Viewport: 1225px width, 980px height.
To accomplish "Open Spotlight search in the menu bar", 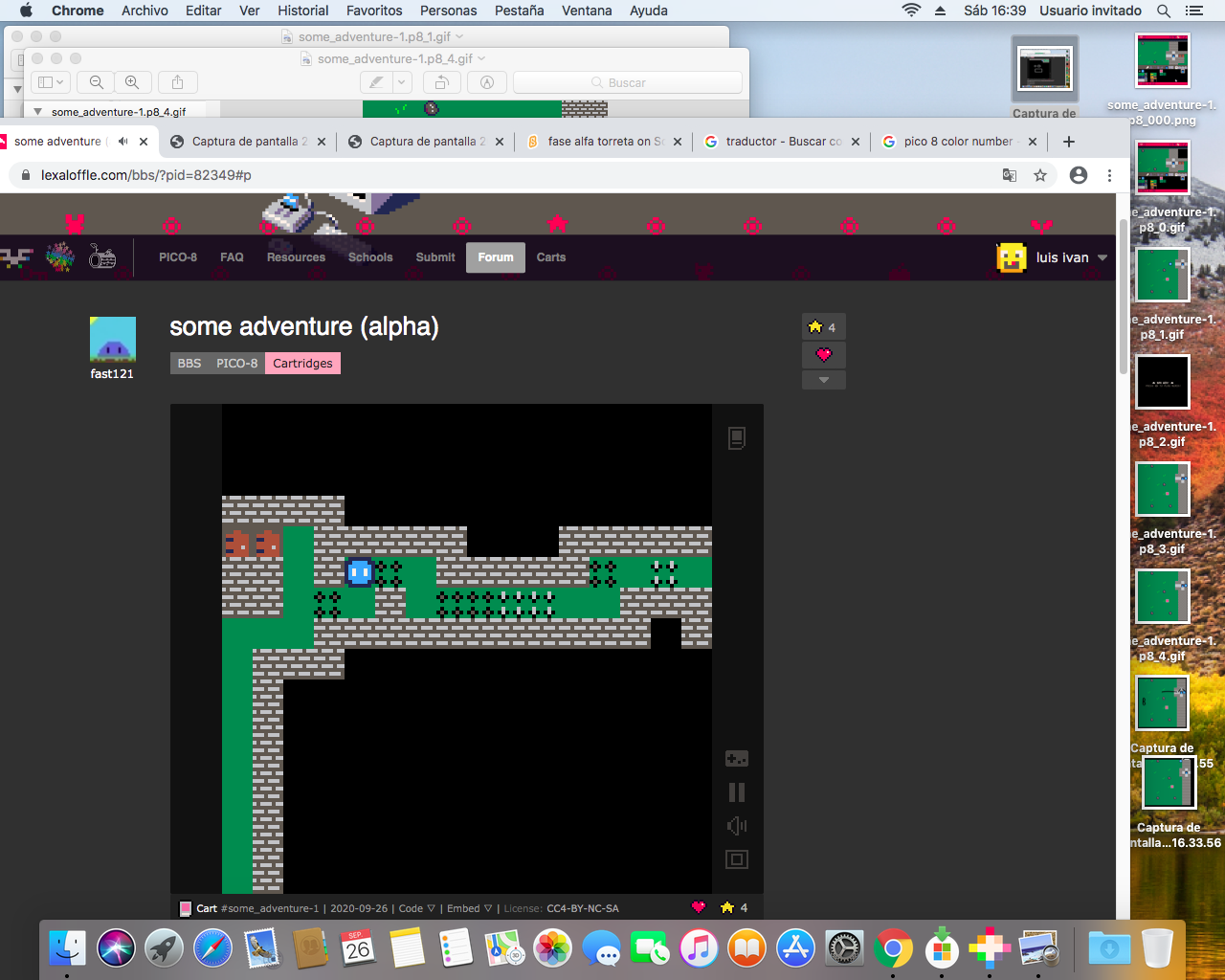I will 1164,11.
